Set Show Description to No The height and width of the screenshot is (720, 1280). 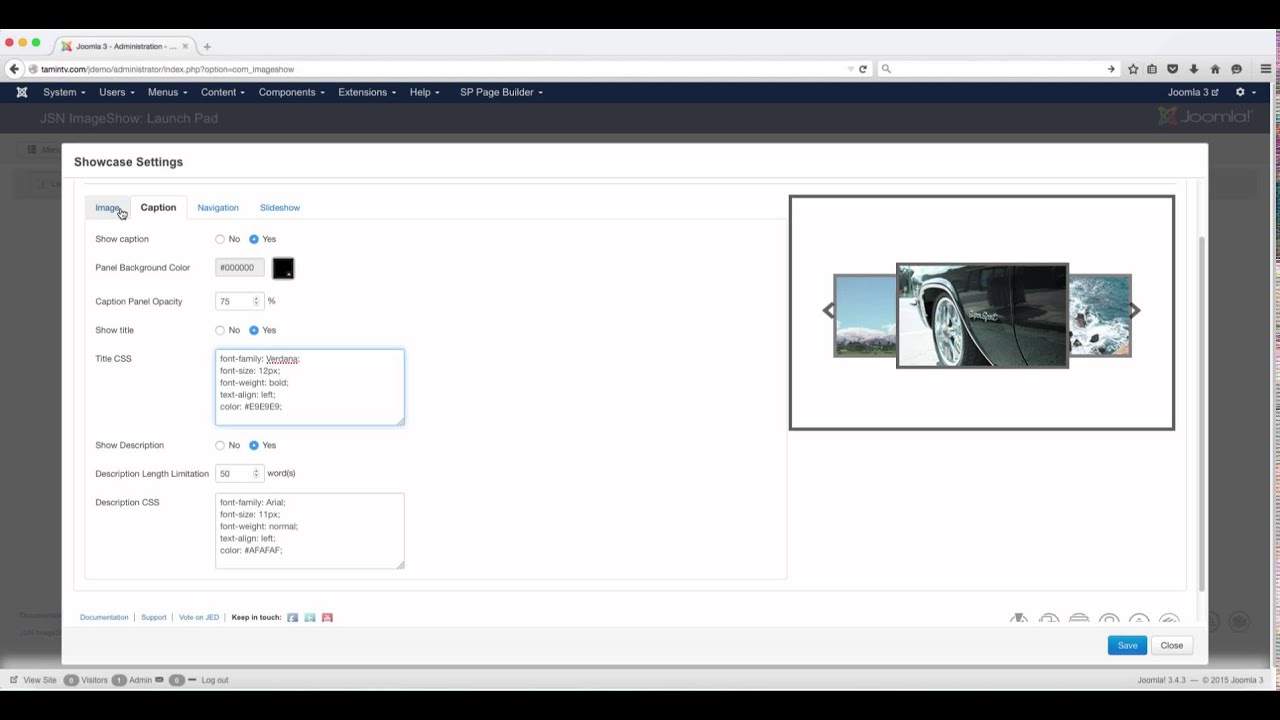coord(220,445)
